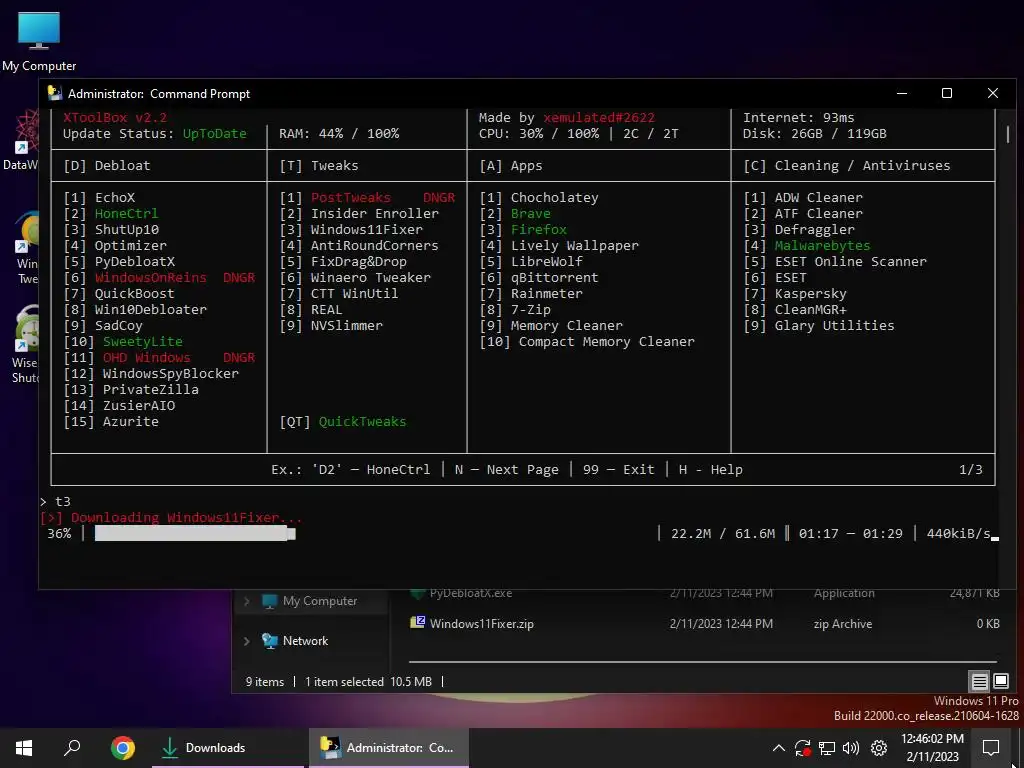Expand My Computer in Explorer tree
The width and height of the screenshot is (1024, 768).
pos(247,601)
